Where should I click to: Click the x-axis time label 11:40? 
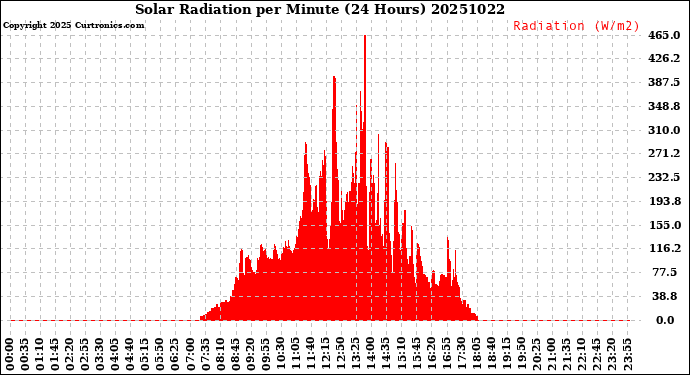tap(311, 355)
